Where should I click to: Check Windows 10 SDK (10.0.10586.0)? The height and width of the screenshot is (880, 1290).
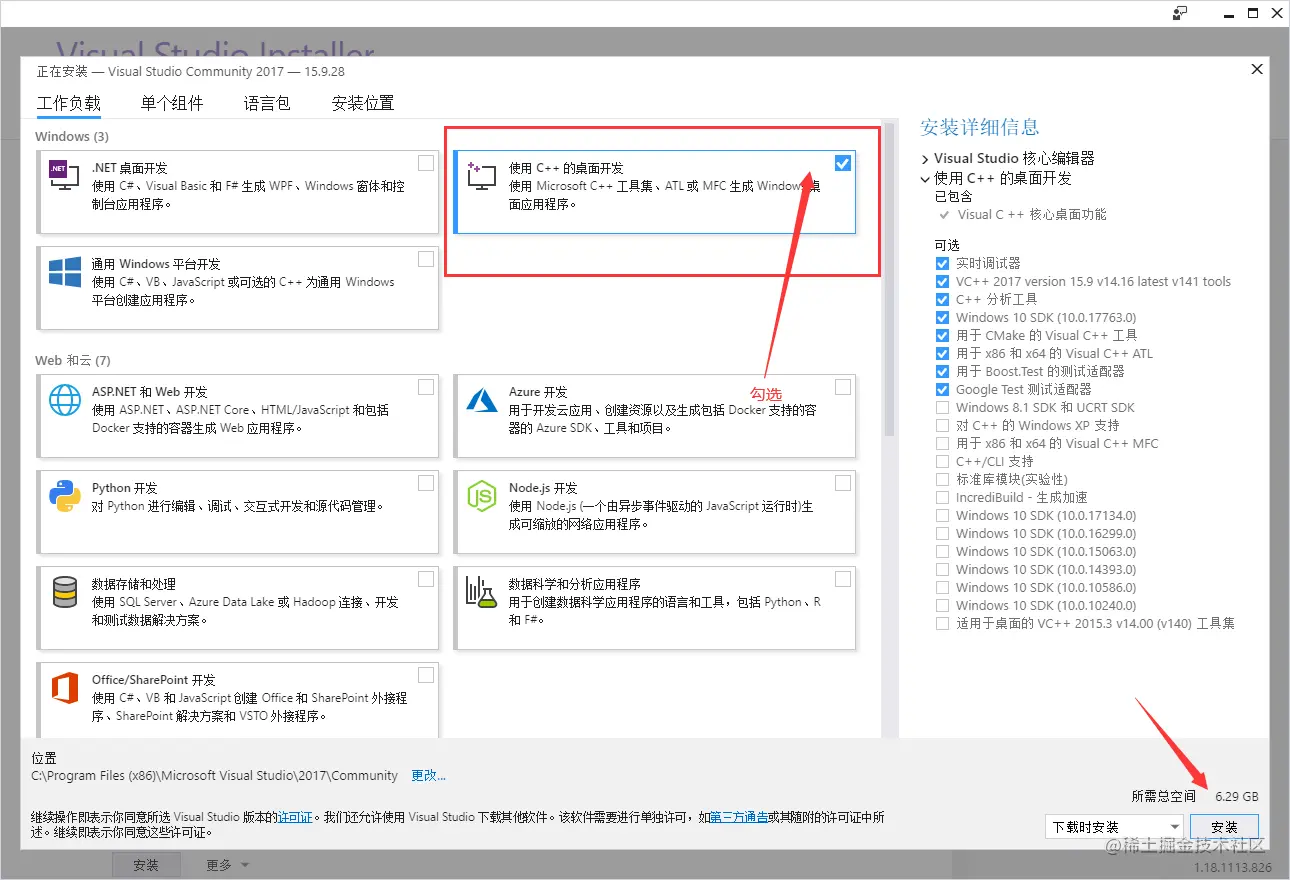tap(942, 587)
